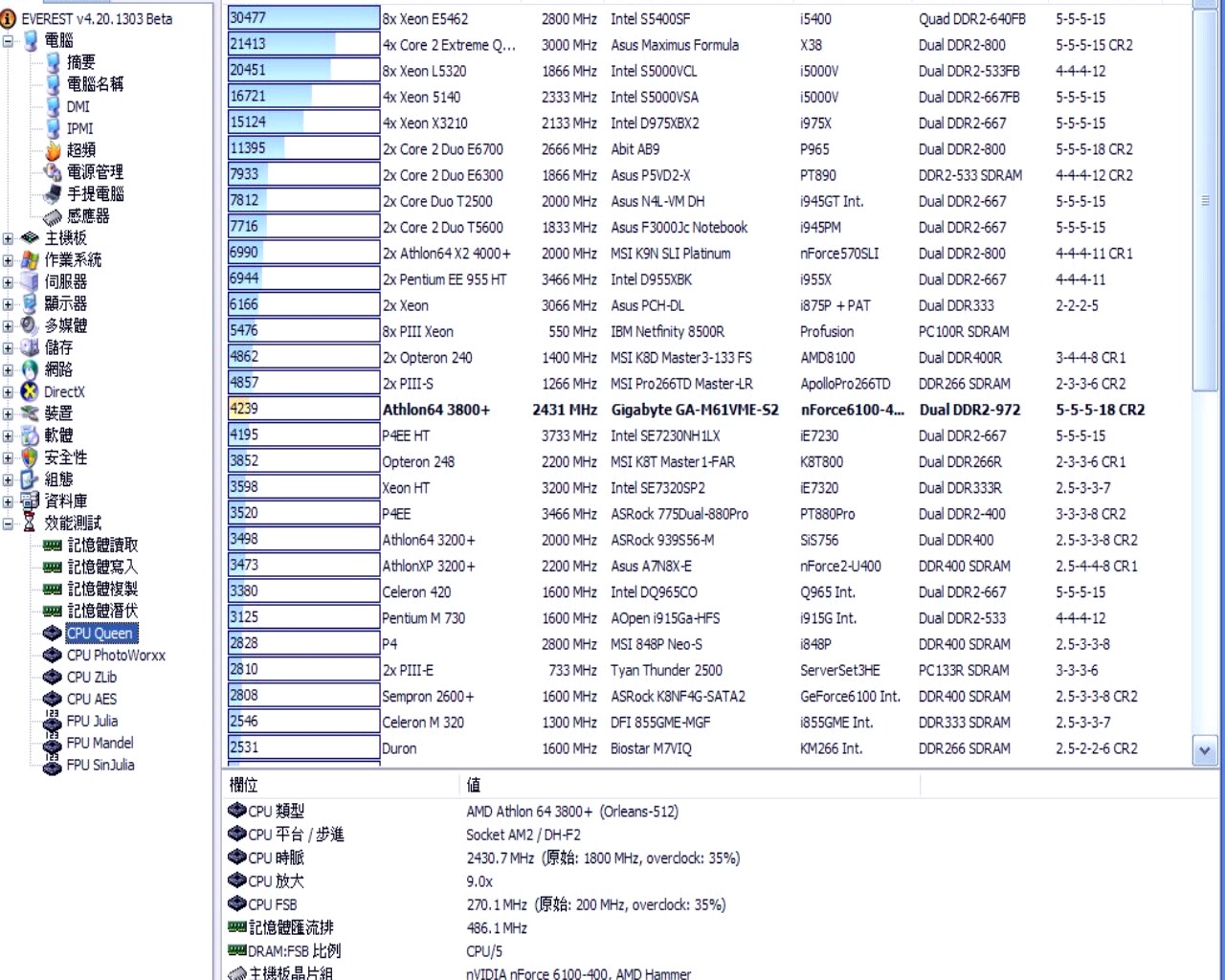Click the EVEREST root info icon
The height and width of the screenshot is (980, 1225).
(9, 18)
